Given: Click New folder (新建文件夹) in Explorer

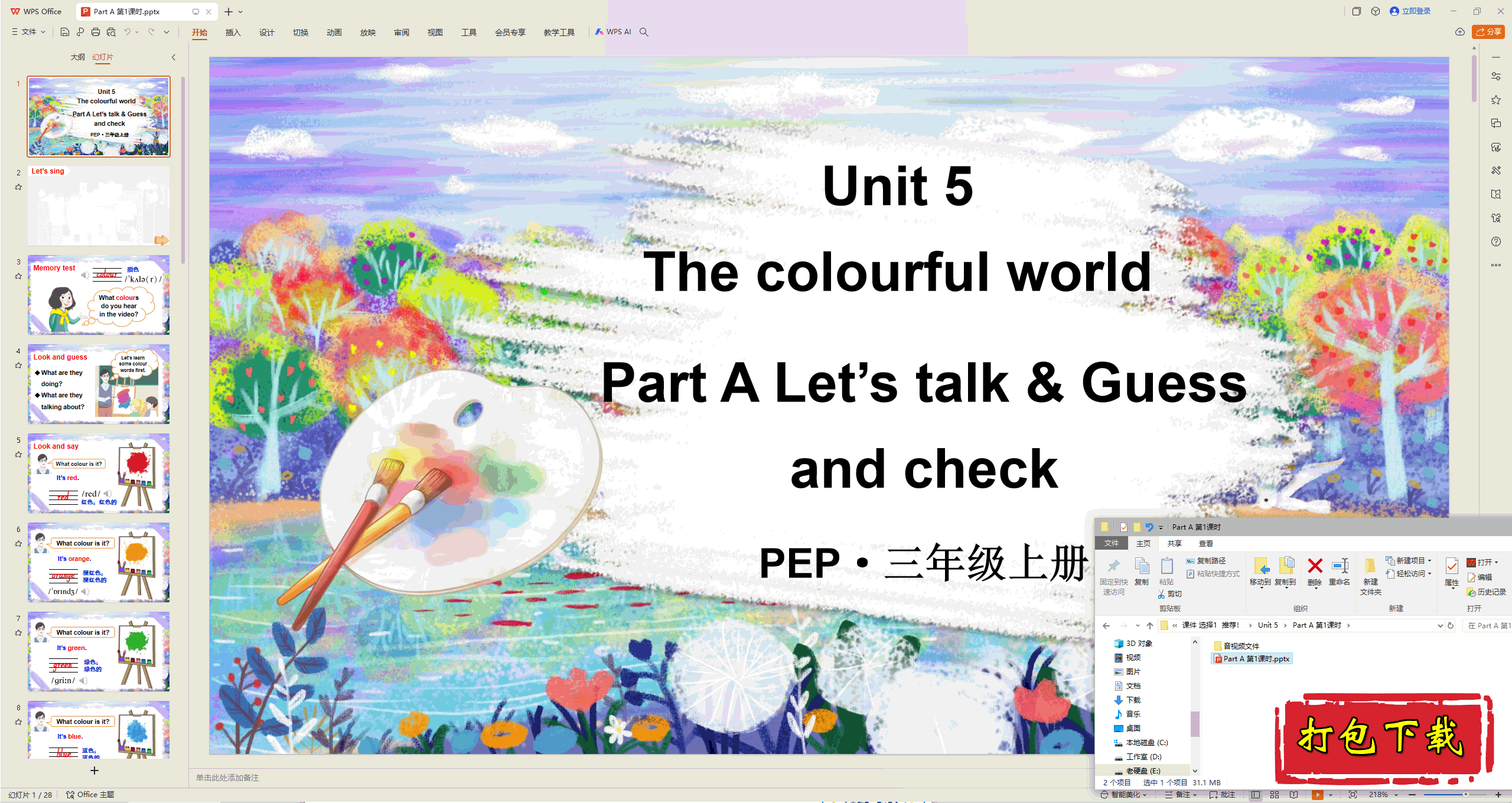Looking at the screenshot, I should click(1370, 576).
